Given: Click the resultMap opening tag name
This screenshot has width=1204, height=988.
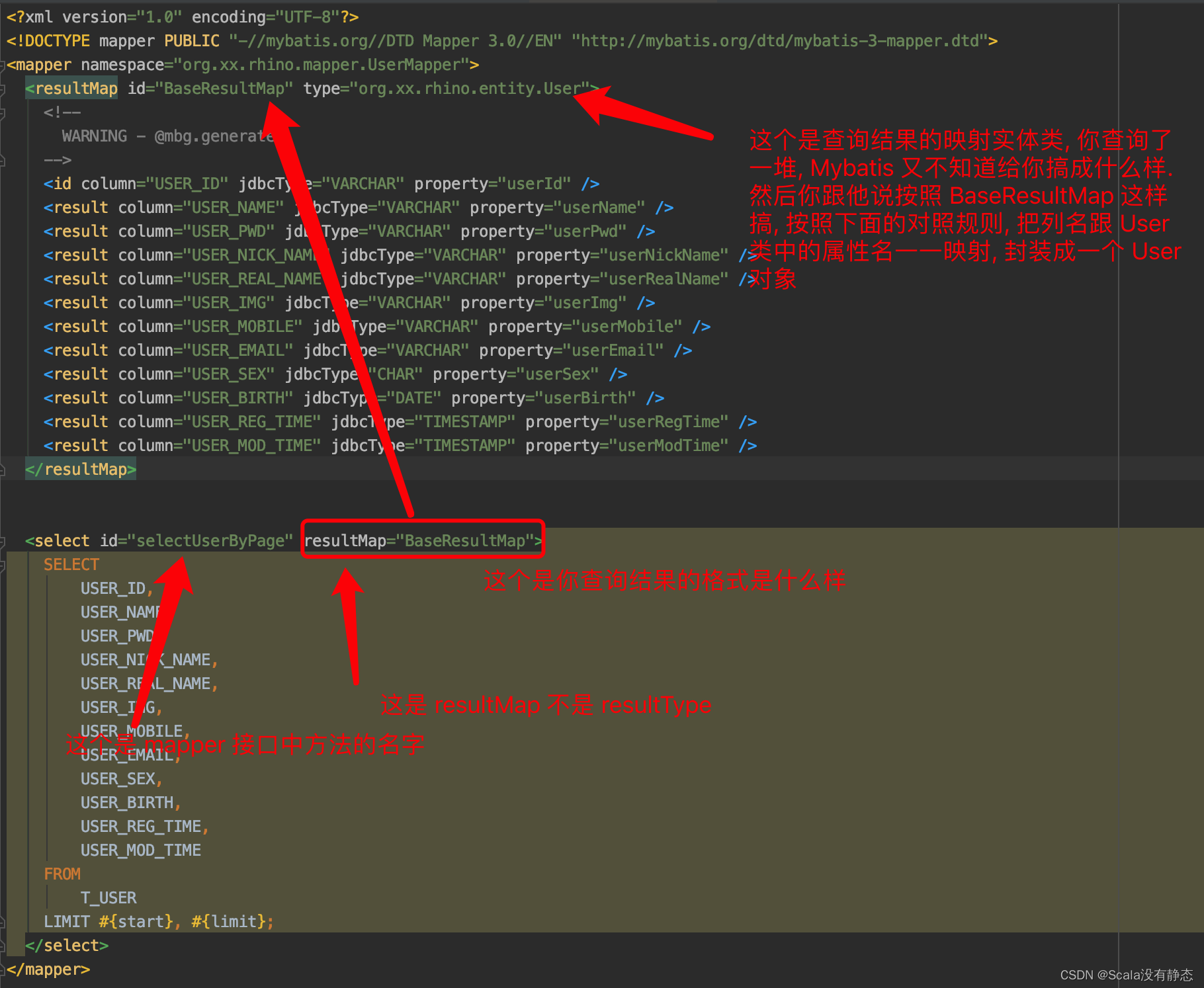Looking at the screenshot, I should 76,89.
